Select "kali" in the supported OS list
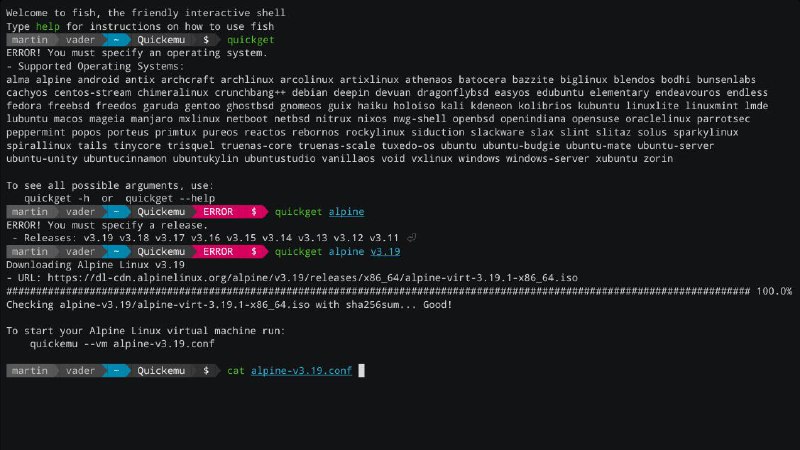Viewport: 800px width, 450px height. coord(453,106)
